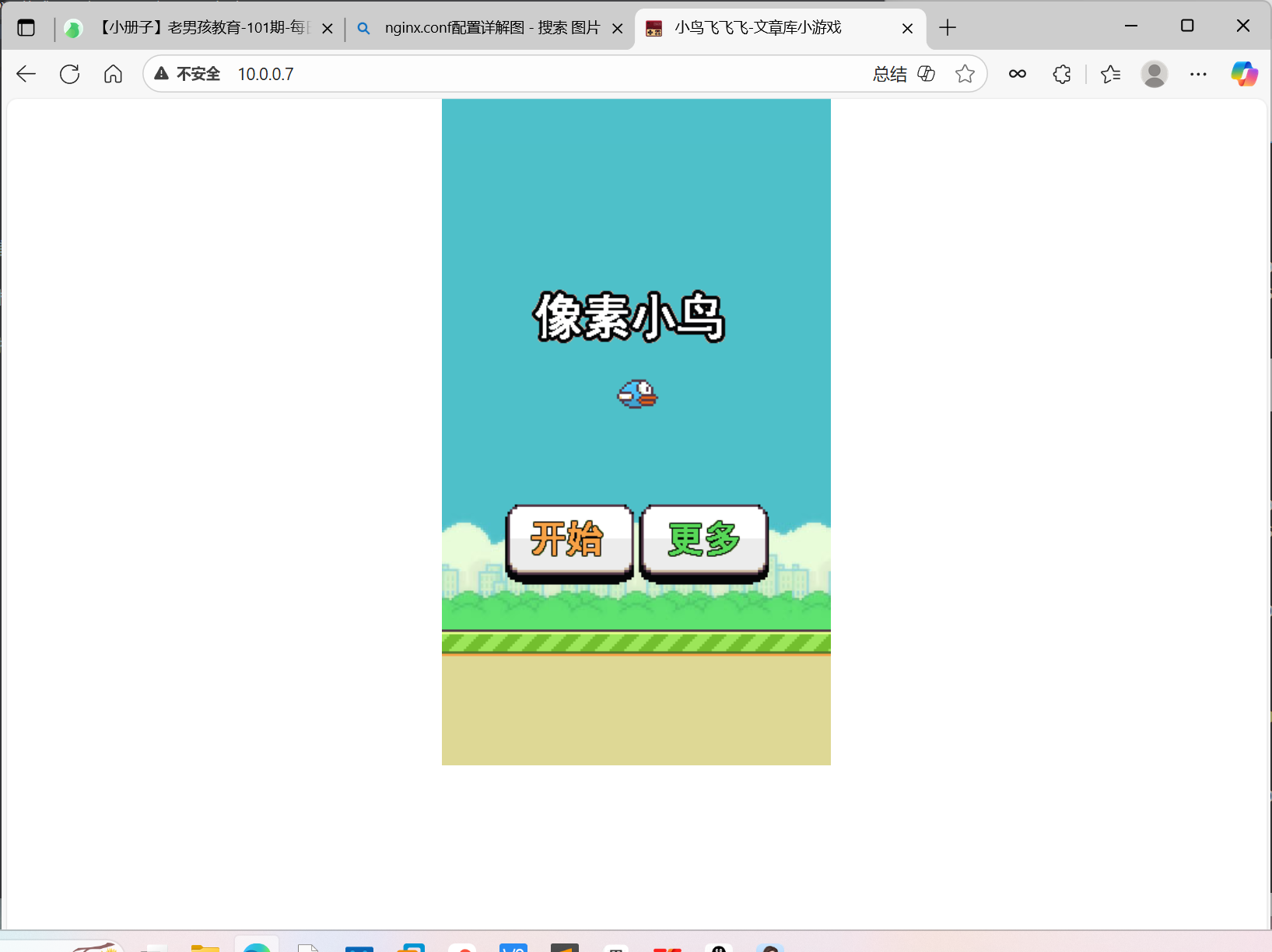The width and height of the screenshot is (1272, 952).
Task: Open the 更多 options in the game
Action: pyautogui.click(x=703, y=540)
